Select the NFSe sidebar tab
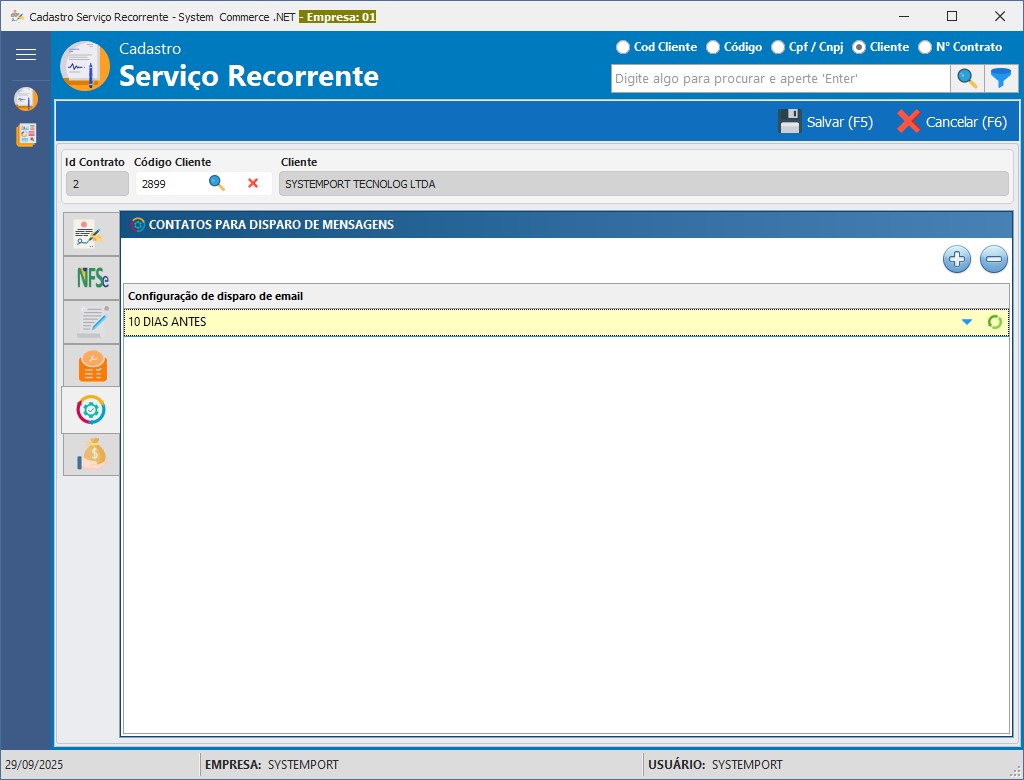 click(91, 277)
